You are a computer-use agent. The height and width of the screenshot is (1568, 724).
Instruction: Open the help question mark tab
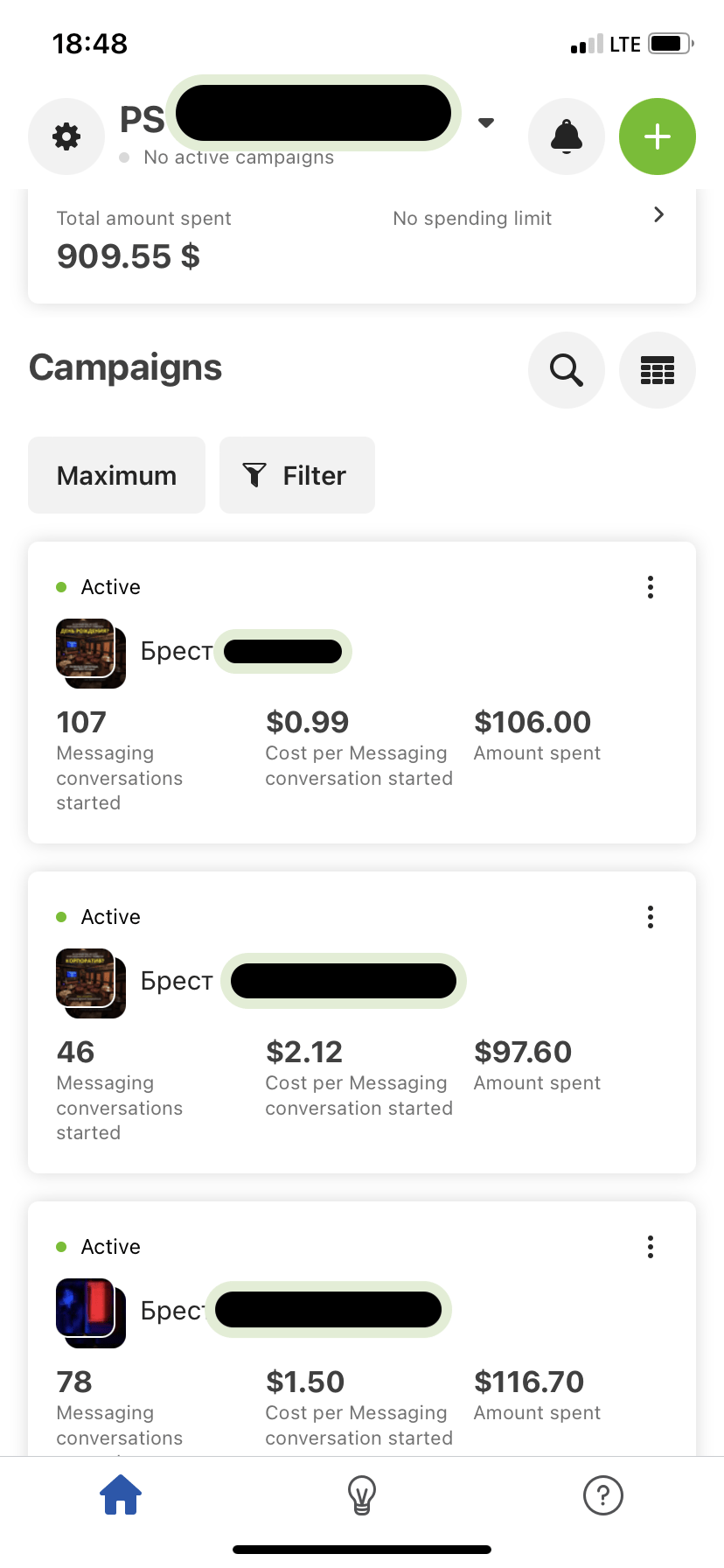click(x=603, y=1495)
